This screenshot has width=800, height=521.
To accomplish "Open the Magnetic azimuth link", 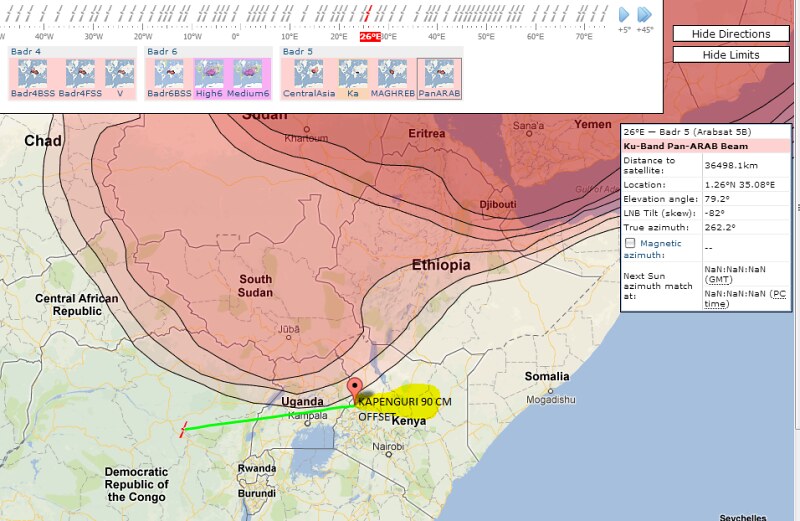I will tap(660, 243).
